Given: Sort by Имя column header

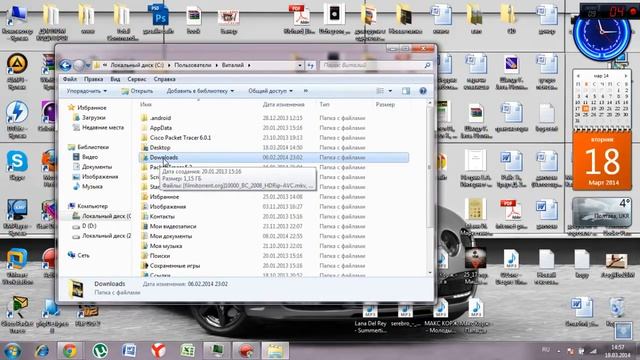Looking at the screenshot, I should 146,105.
